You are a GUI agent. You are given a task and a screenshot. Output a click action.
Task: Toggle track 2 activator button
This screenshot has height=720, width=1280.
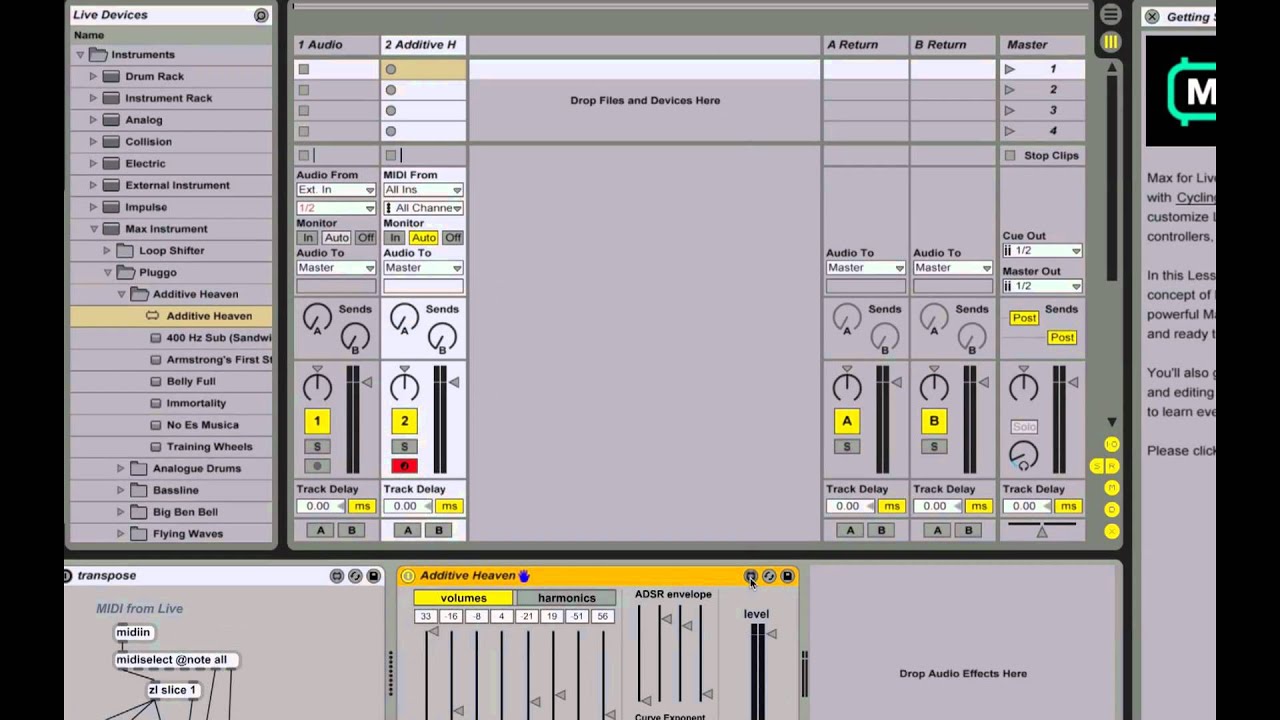[x=404, y=421]
